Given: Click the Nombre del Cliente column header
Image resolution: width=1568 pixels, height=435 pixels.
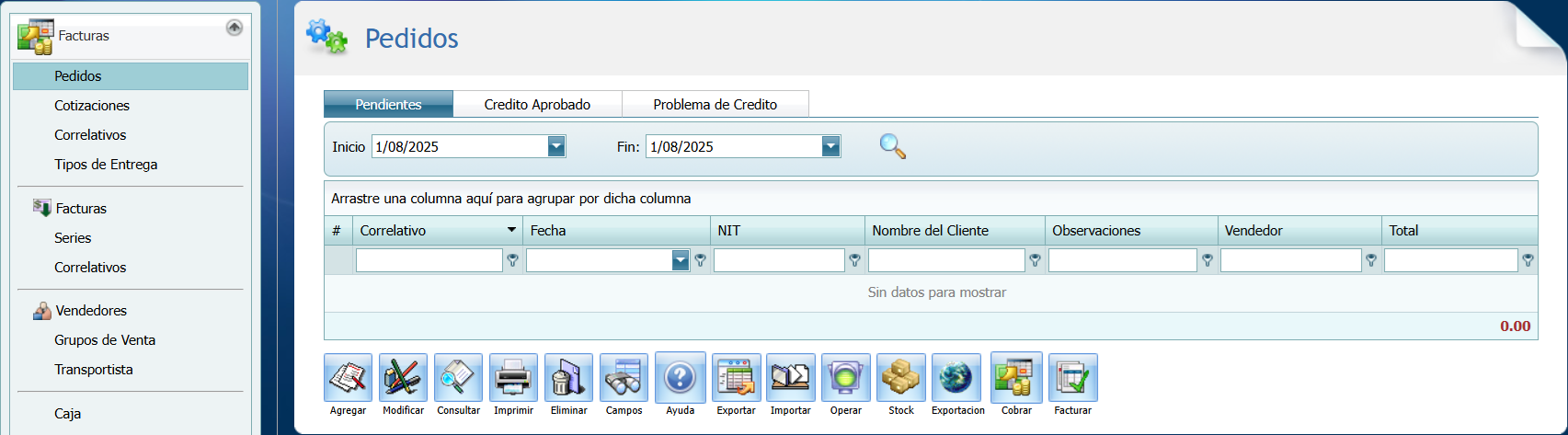Looking at the screenshot, I should [955, 231].
